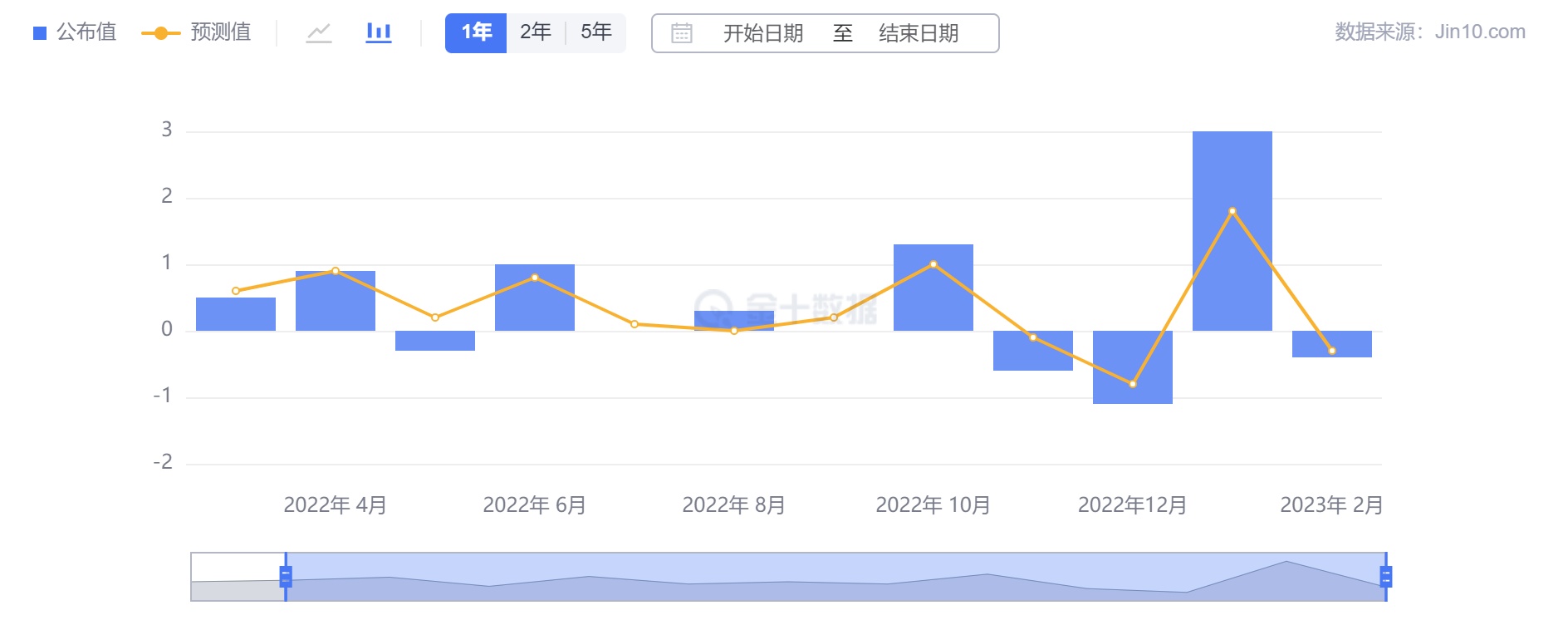Image resolution: width=1568 pixels, height=620 pixels.
Task: Click the forecast point at 2022年12月
Action: tap(1132, 384)
